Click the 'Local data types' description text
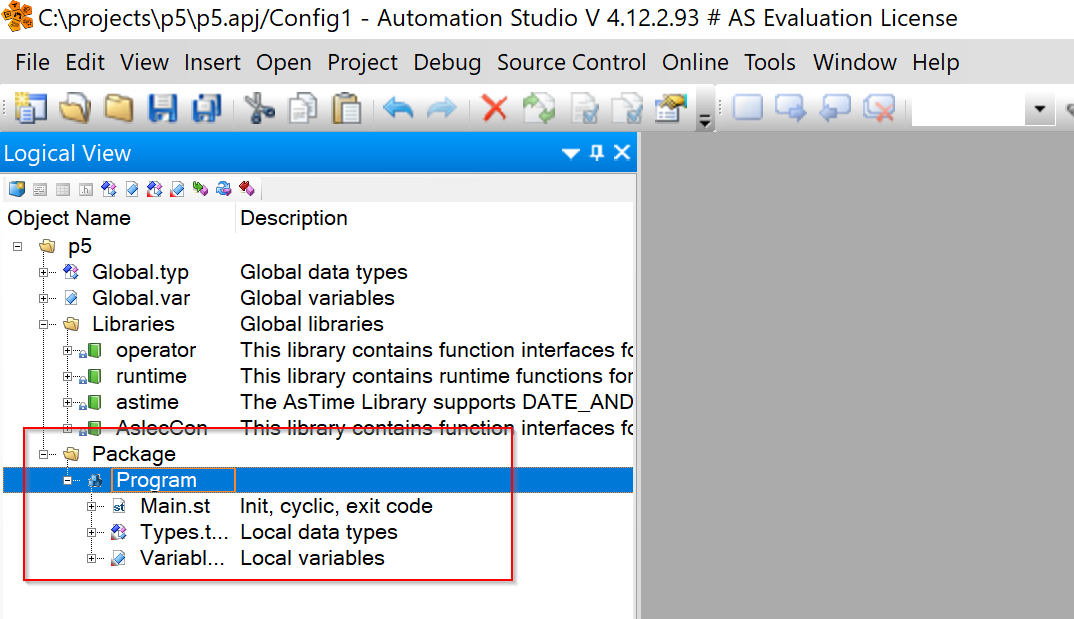The image size is (1074, 619). tap(319, 533)
